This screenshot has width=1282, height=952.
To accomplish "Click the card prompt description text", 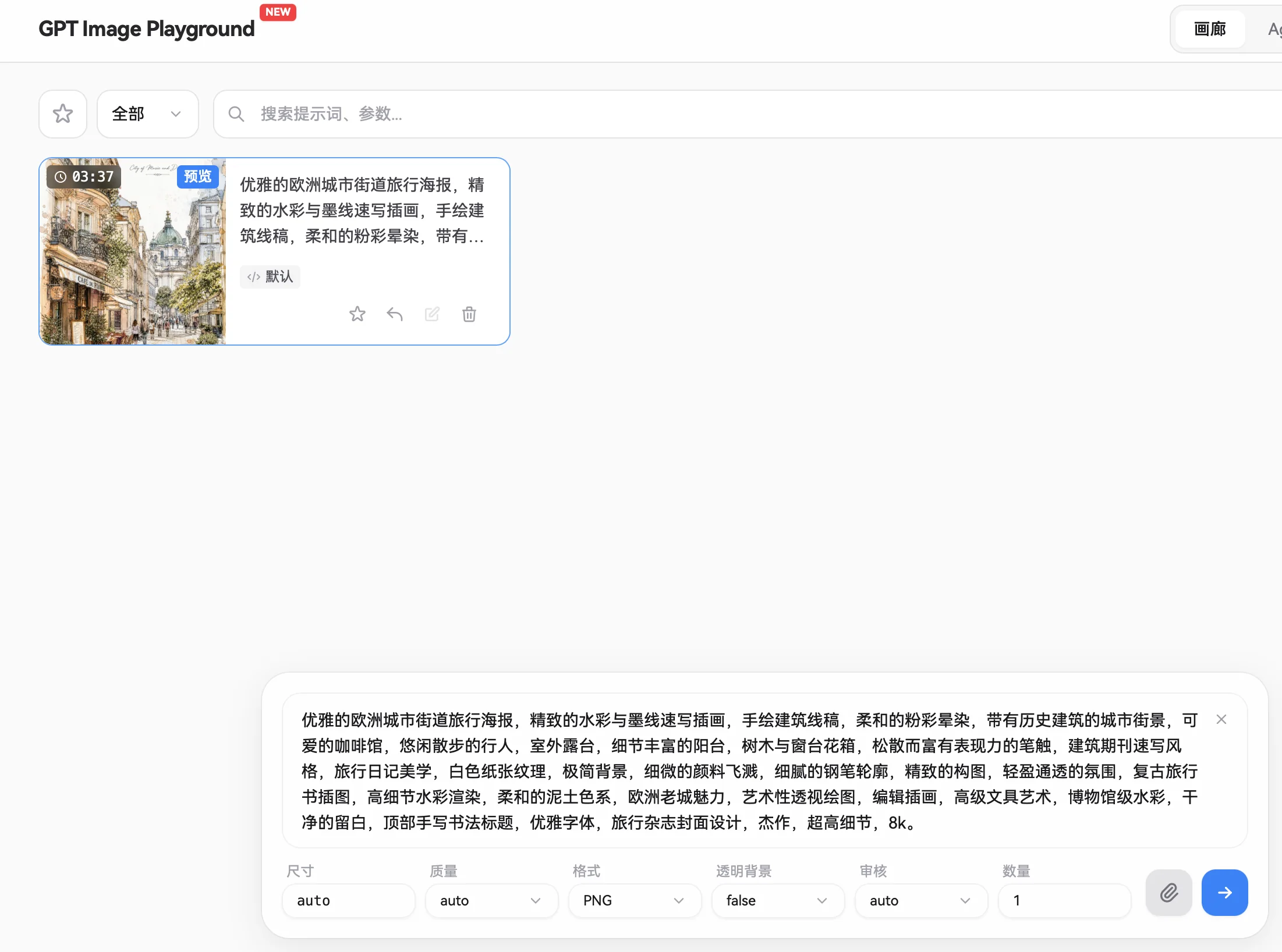I will (x=362, y=211).
